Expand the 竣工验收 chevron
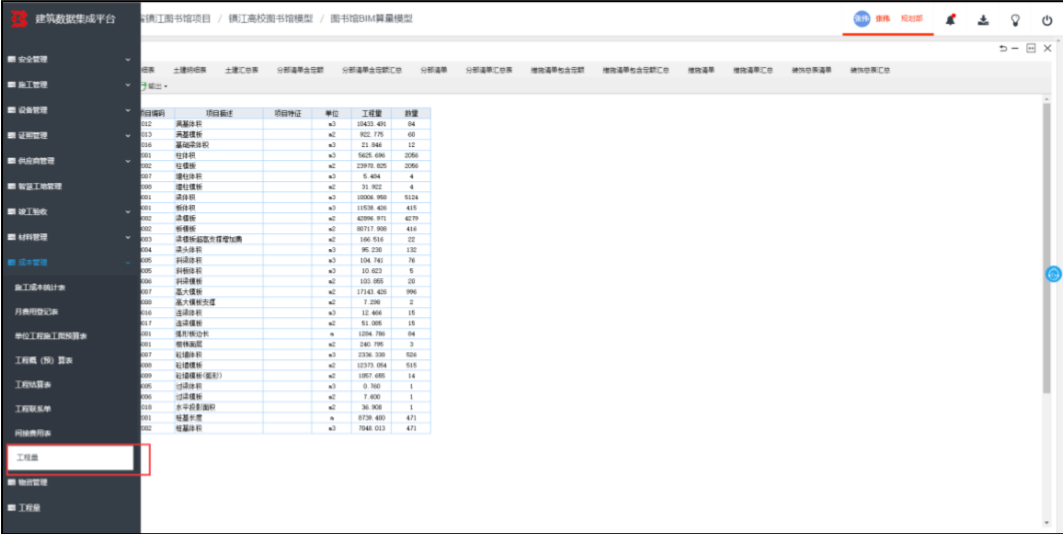Image resolution: width=1063 pixels, height=534 pixels. 128,211
